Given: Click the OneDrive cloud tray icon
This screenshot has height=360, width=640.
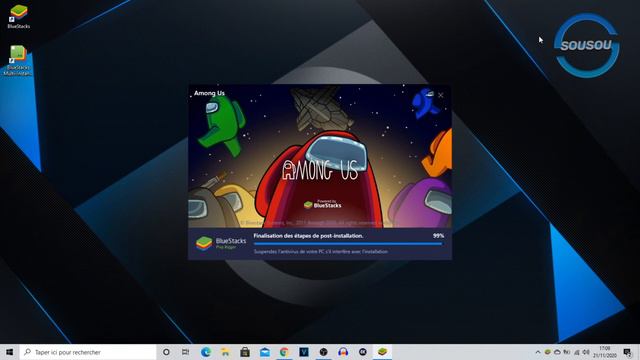Looking at the screenshot, I should (557, 352).
